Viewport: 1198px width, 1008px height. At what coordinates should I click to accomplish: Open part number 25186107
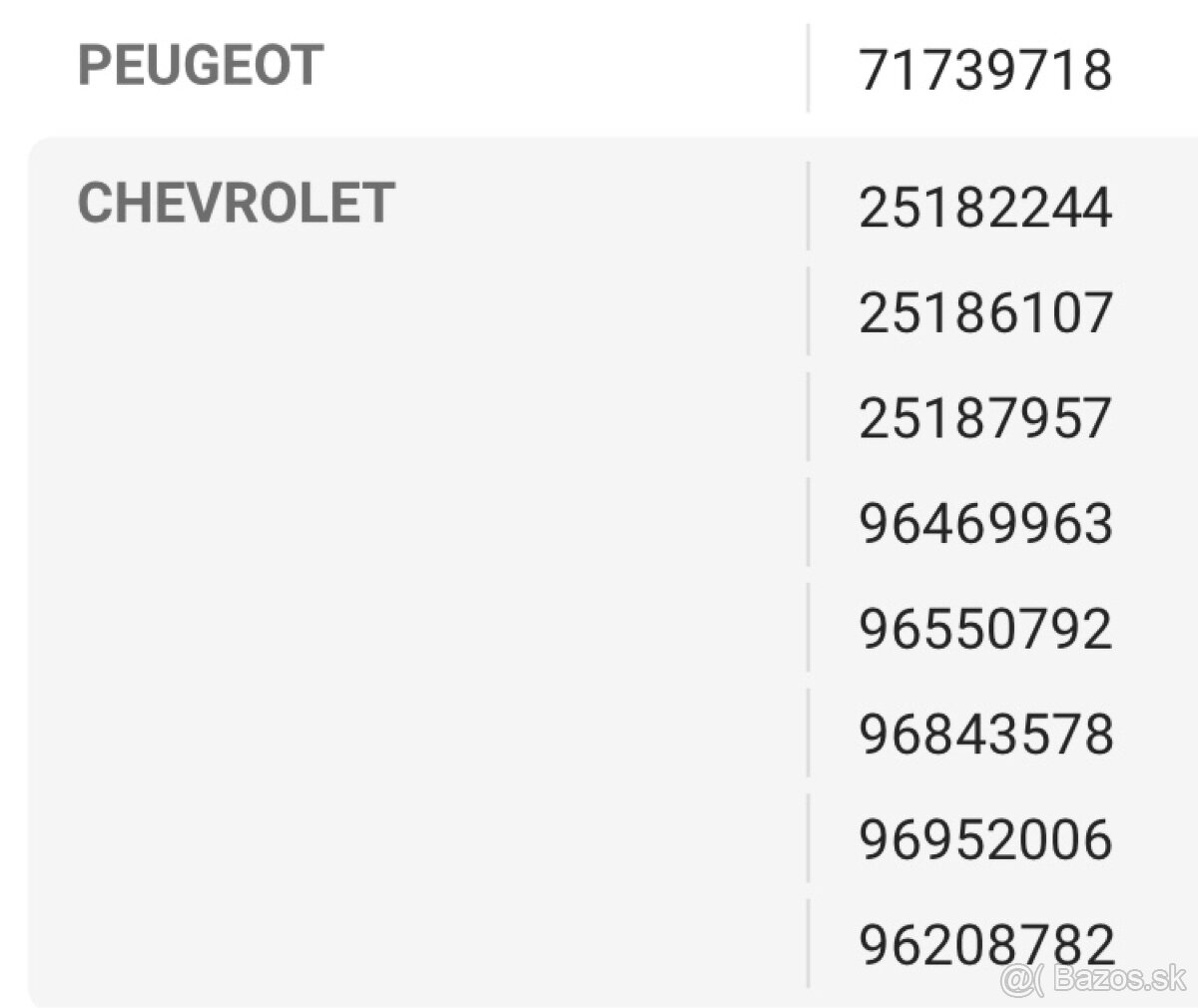(x=984, y=313)
